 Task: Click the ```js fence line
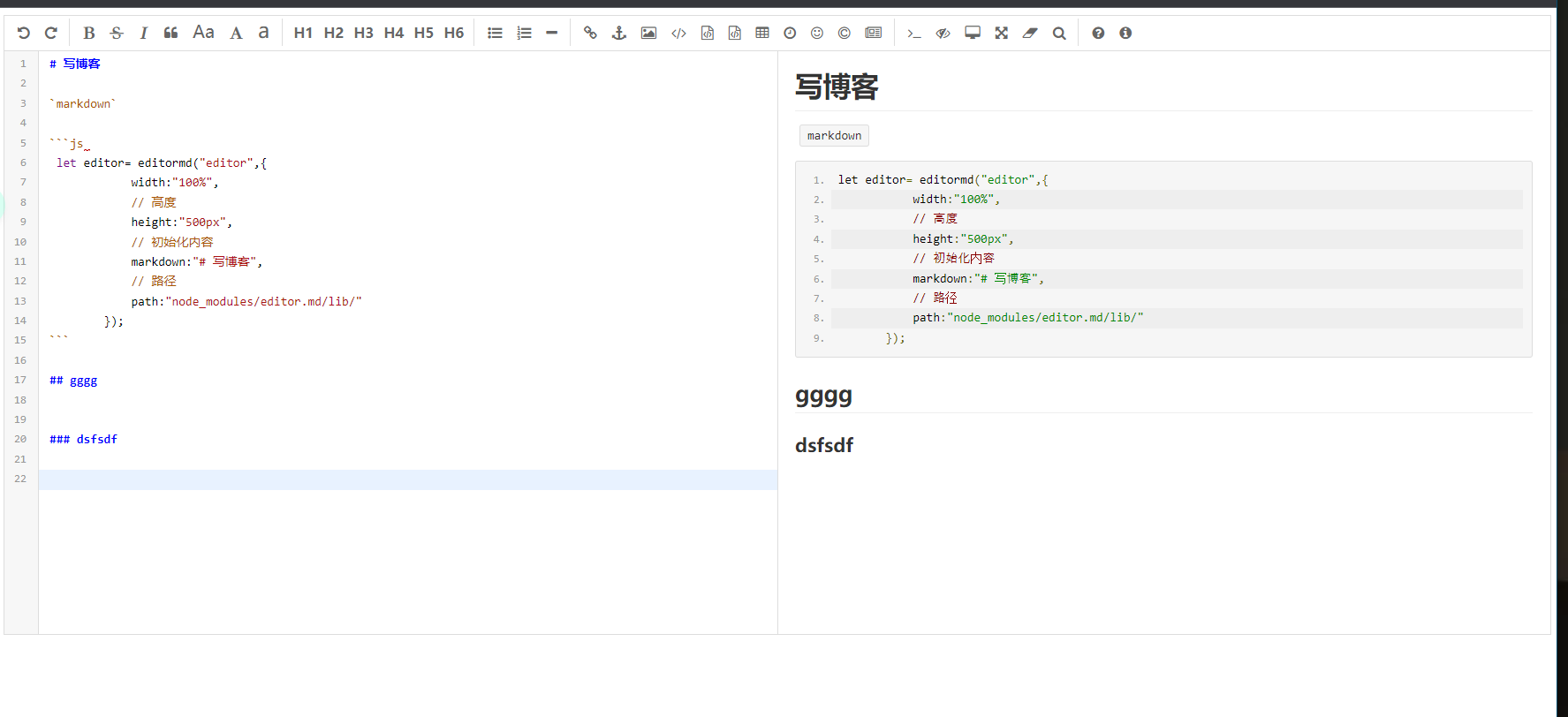point(69,143)
